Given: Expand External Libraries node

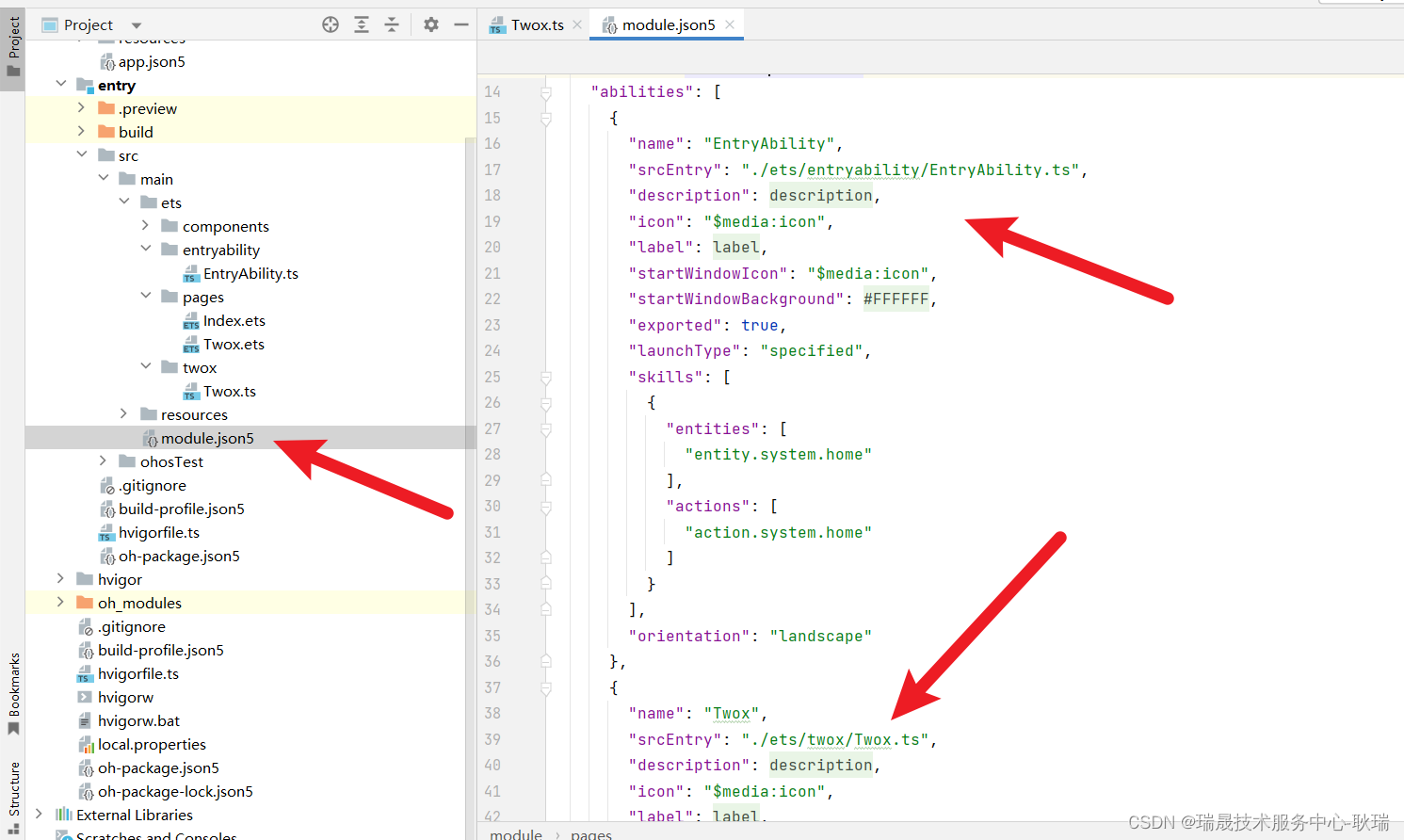Looking at the screenshot, I should pos(40,815).
